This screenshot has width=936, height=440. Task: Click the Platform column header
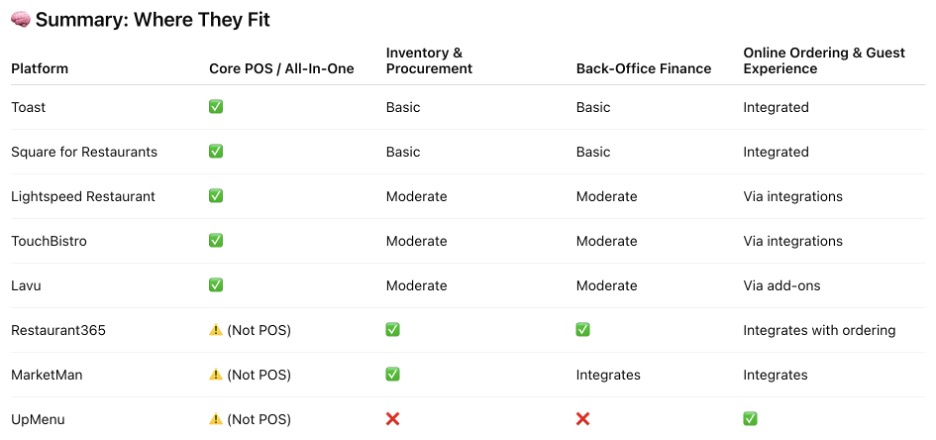coord(40,69)
